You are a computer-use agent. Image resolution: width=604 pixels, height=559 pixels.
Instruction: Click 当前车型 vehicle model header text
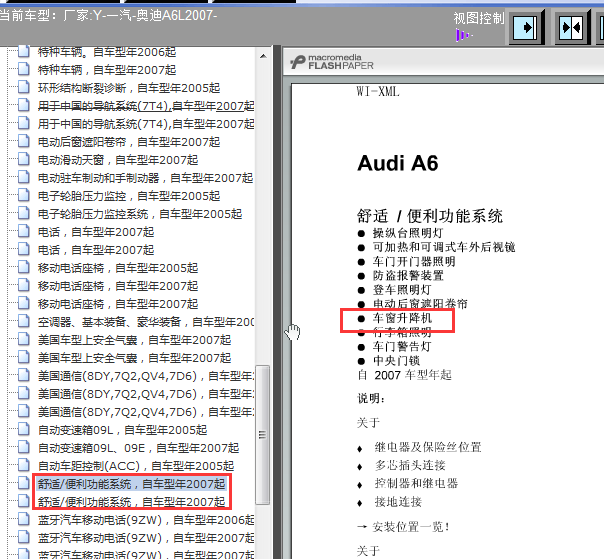(109, 15)
